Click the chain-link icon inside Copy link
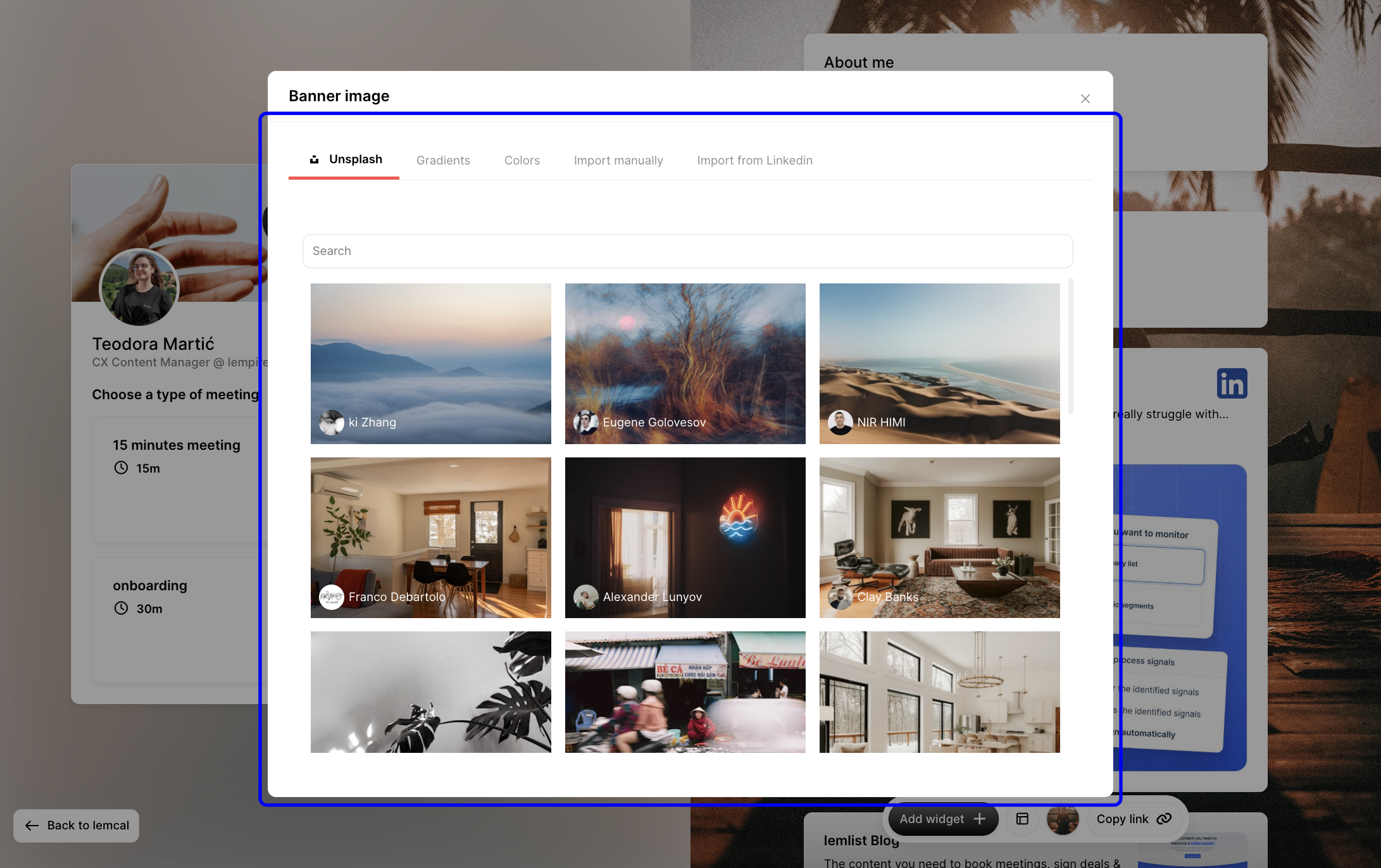 pos(1165,818)
